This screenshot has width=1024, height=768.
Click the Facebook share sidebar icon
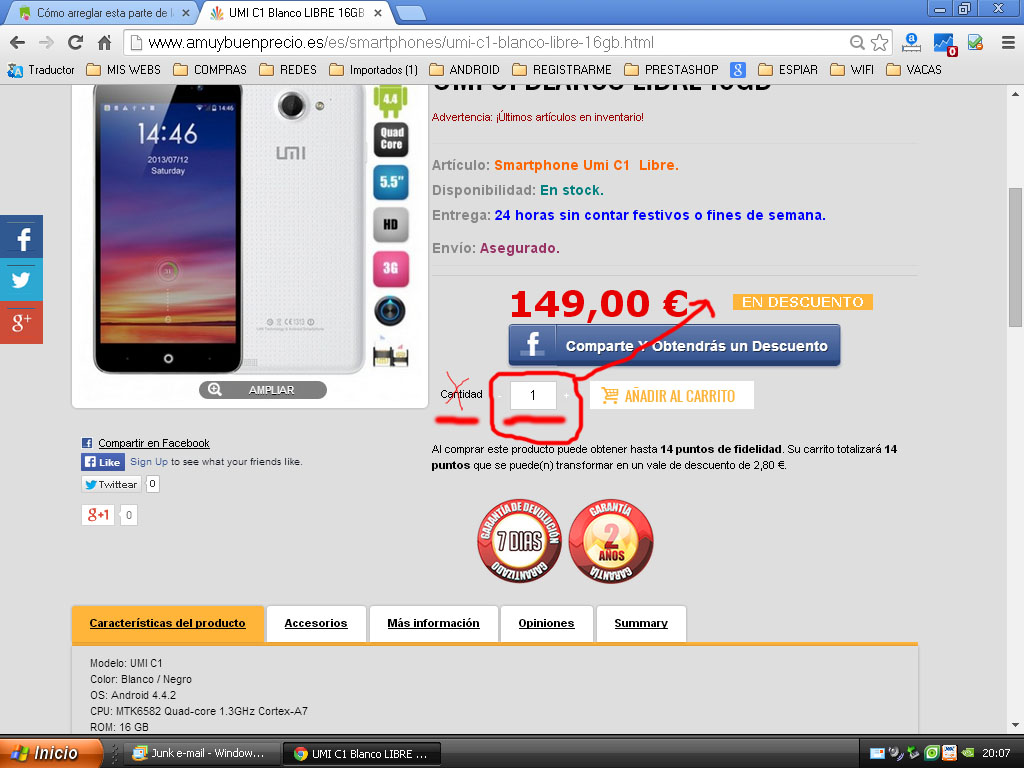pos(22,237)
